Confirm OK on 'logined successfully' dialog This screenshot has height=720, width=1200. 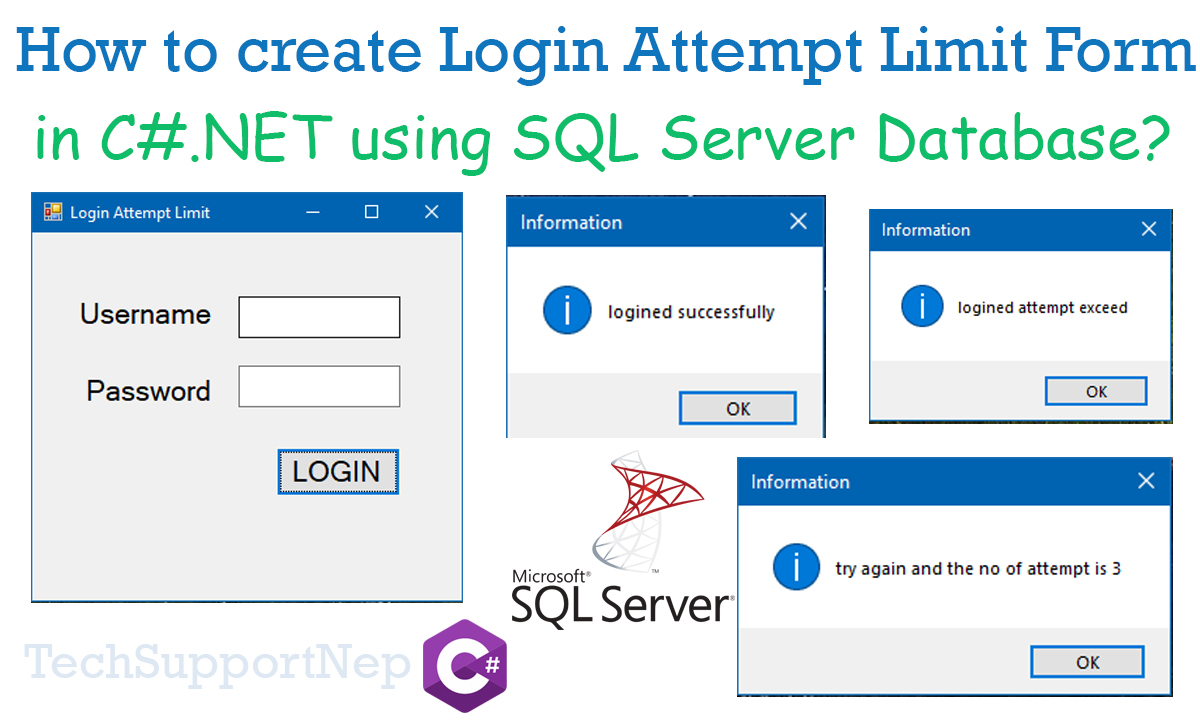pos(737,408)
